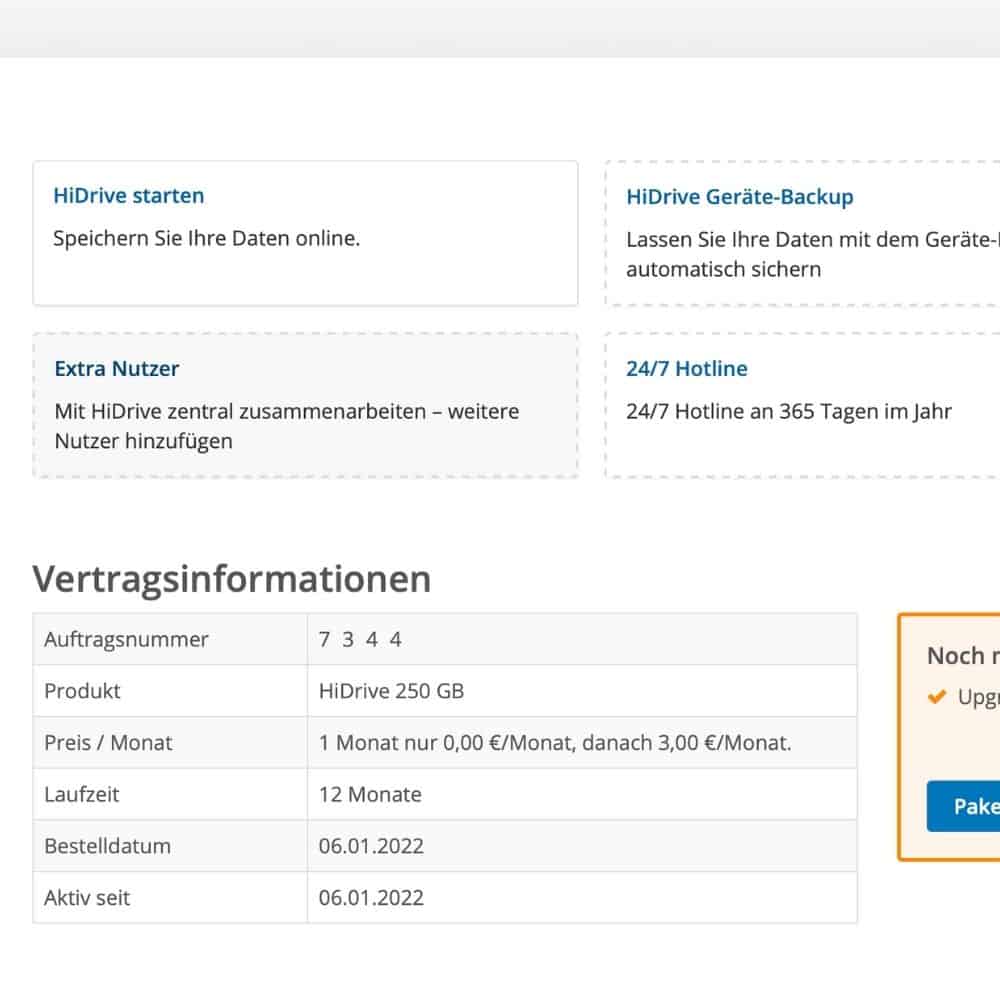Click the Laufzeit label cell
This screenshot has width=1000, height=1000.
[x=170, y=794]
